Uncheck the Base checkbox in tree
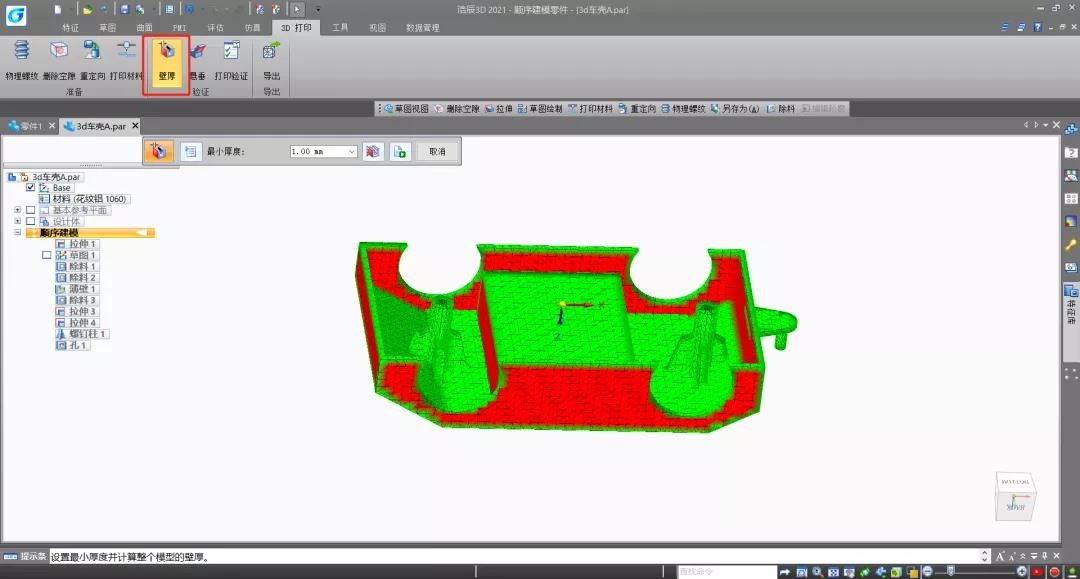Image resolution: width=1080 pixels, height=579 pixels. click(x=30, y=187)
